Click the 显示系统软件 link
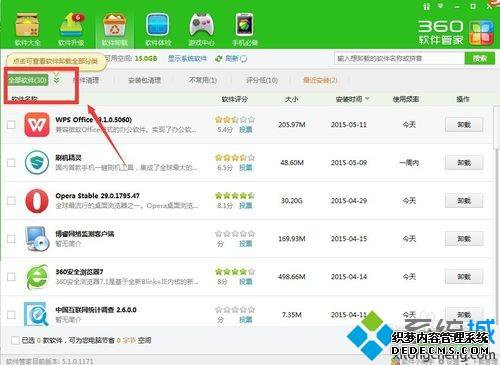The image size is (500, 365). coord(187,59)
